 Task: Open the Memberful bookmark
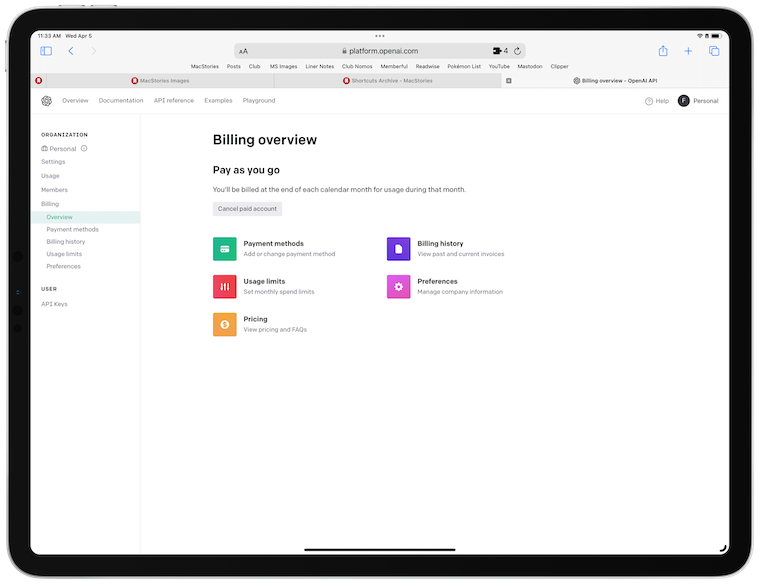click(394, 66)
